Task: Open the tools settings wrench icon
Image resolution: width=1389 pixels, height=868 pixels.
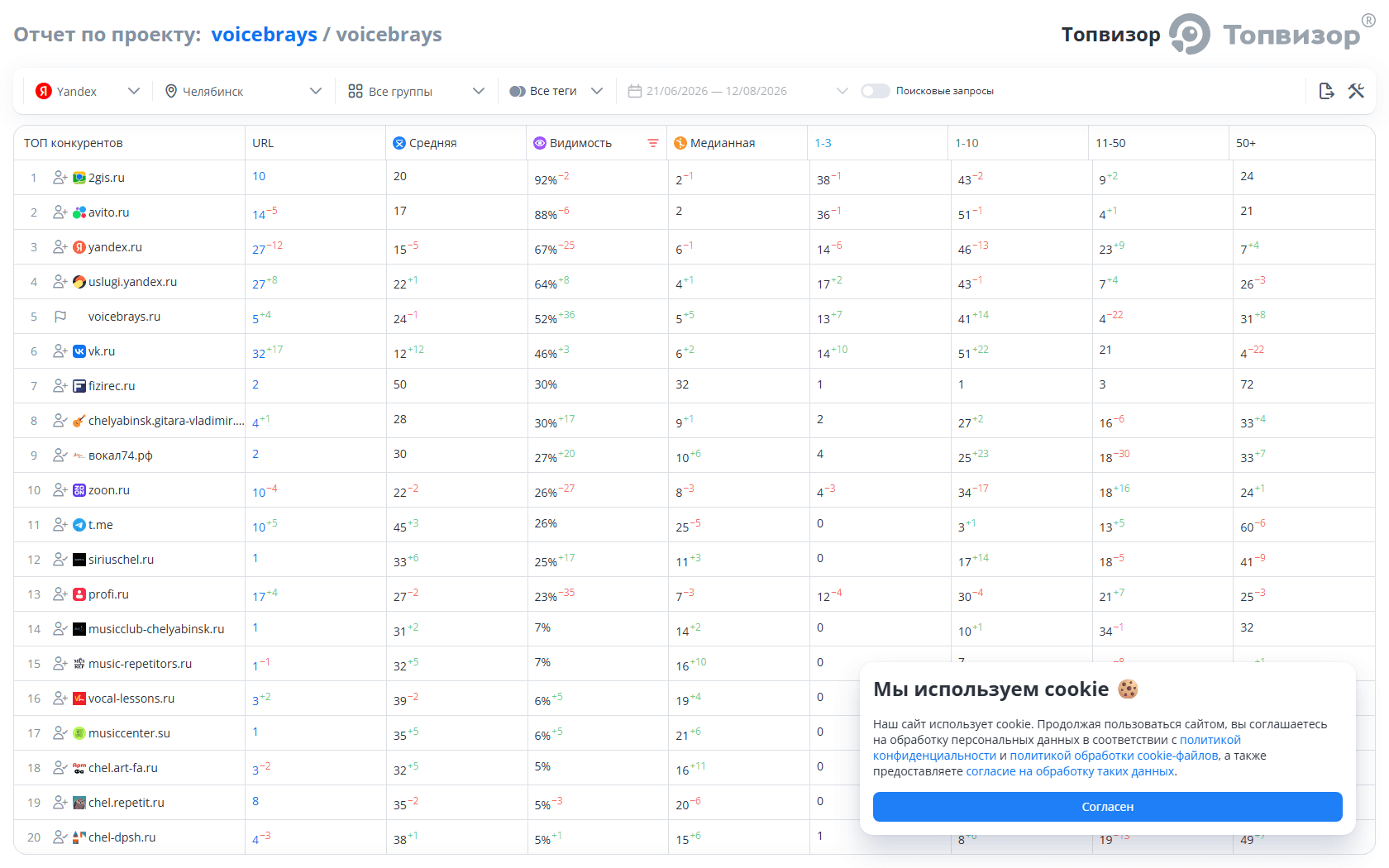Action: point(1356,91)
